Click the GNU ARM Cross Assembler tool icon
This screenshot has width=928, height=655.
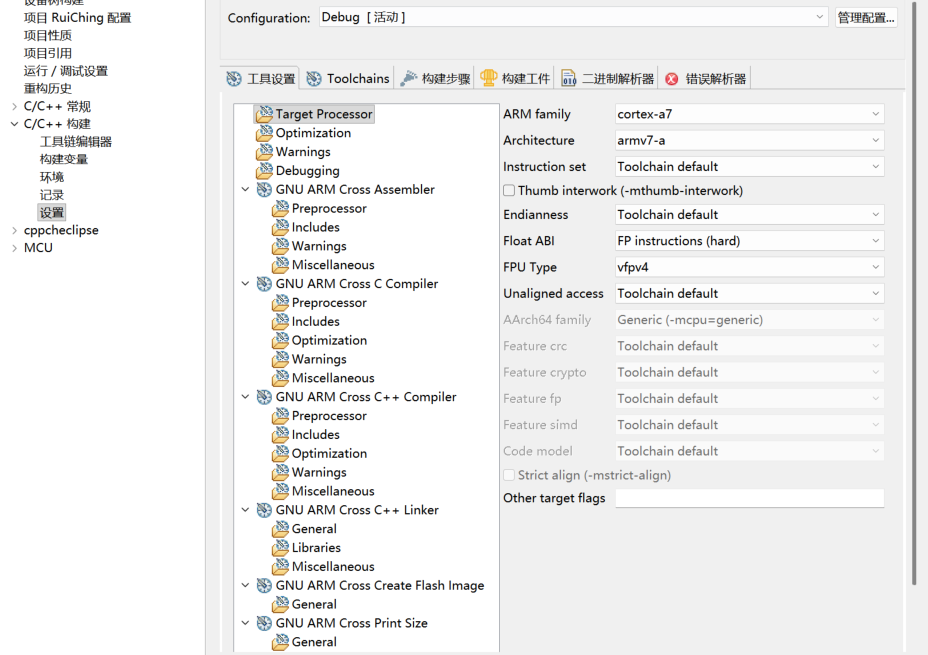264,190
